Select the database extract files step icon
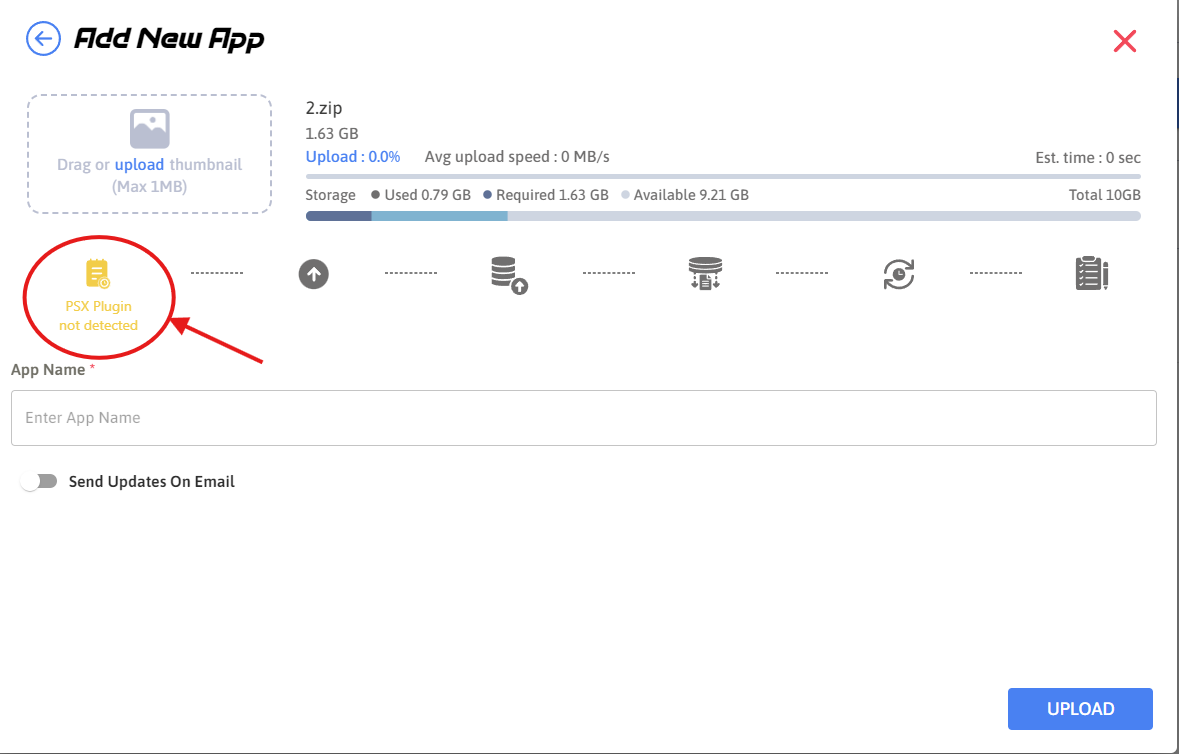 coord(705,273)
